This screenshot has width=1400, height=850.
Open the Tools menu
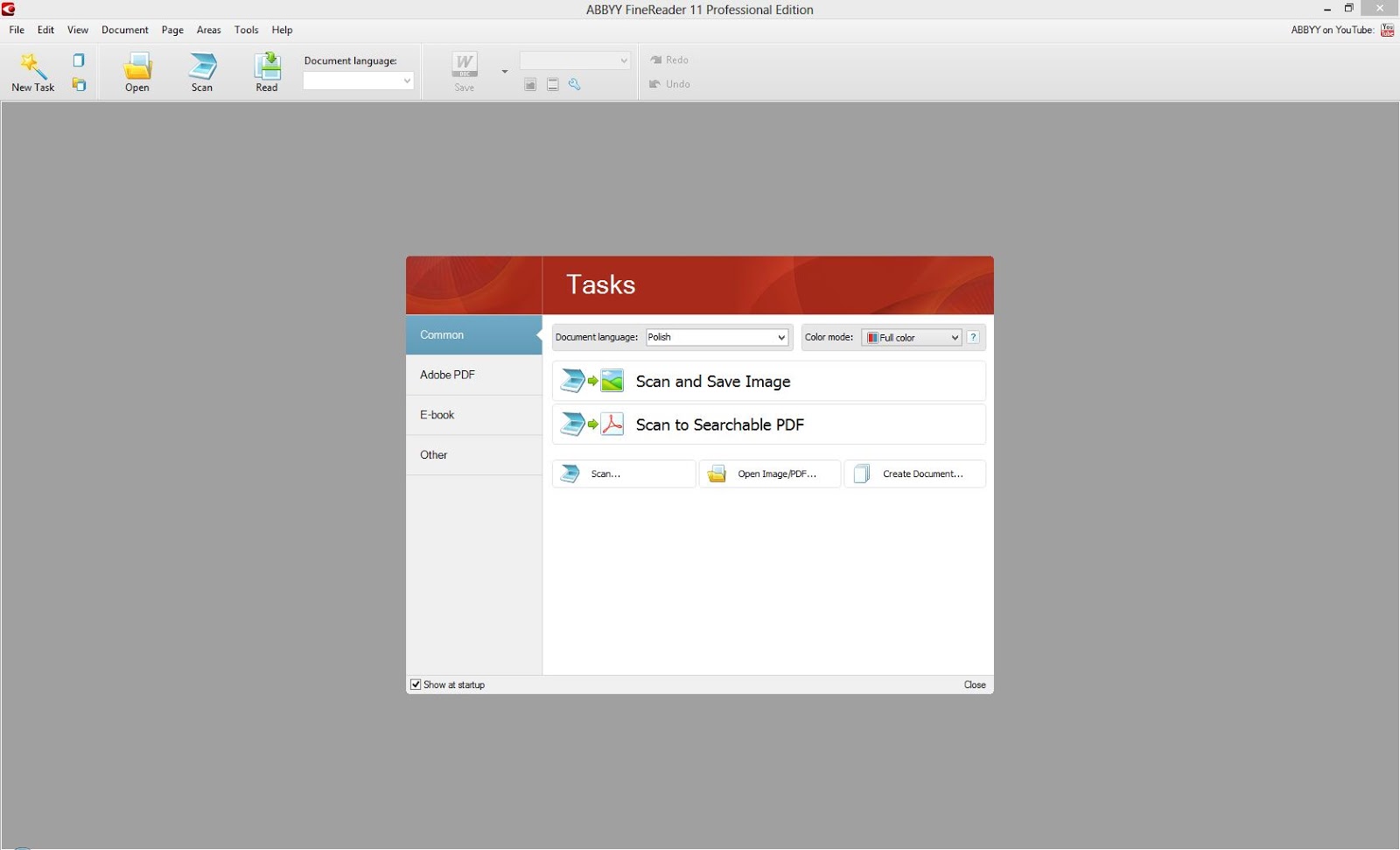tap(246, 30)
